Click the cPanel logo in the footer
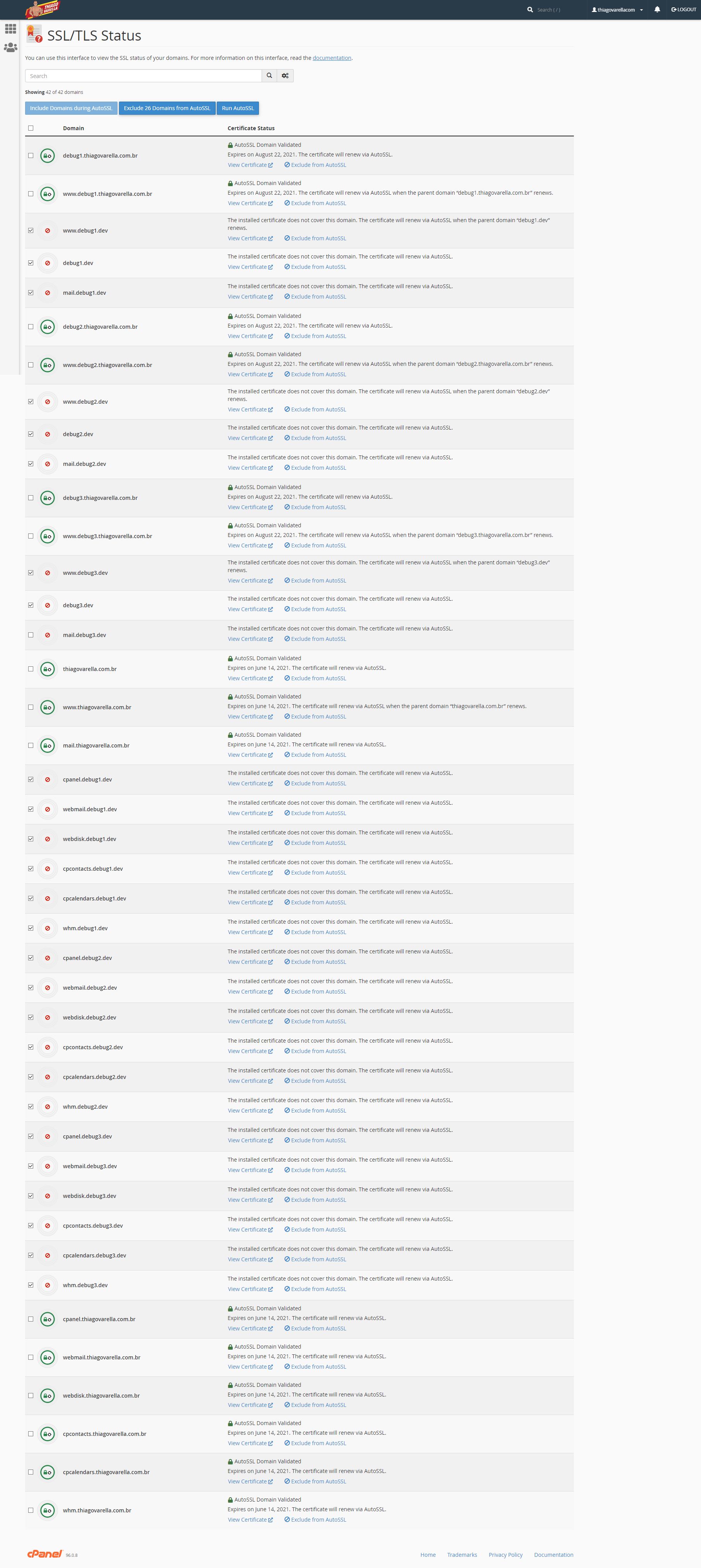Image resolution: width=701 pixels, height=1568 pixels. pos(44,1553)
